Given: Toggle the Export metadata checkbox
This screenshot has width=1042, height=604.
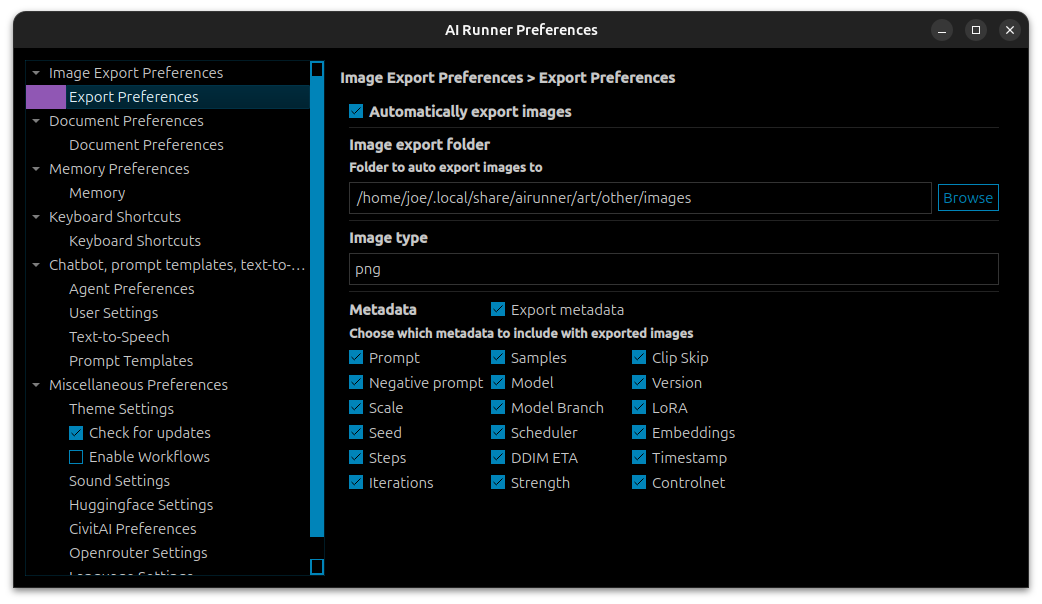Looking at the screenshot, I should tap(498, 310).
